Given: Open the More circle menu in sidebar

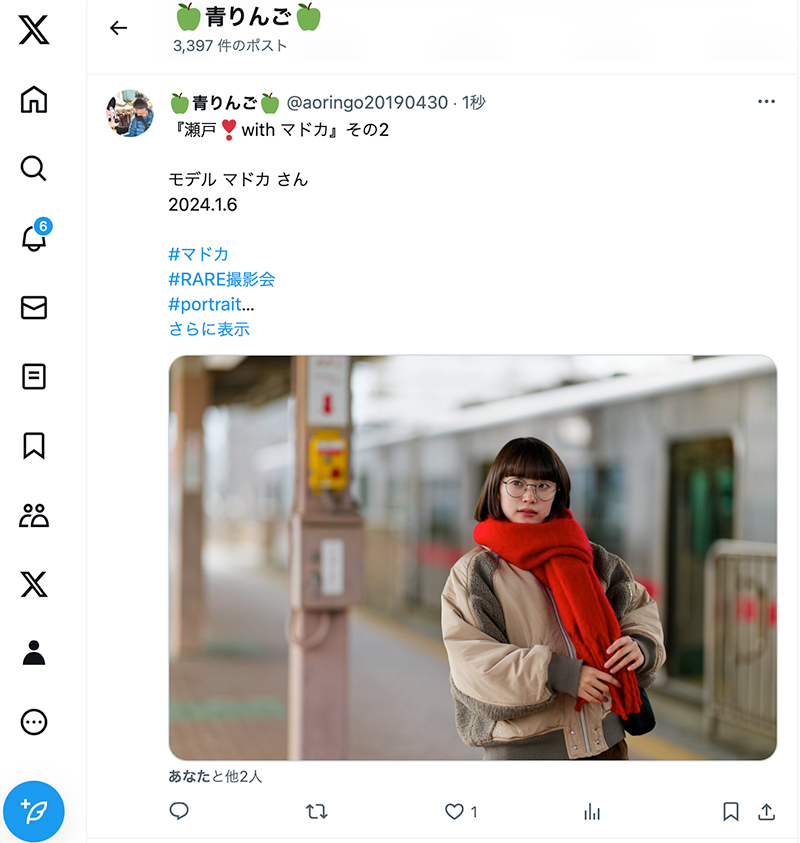Looking at the screenshot, I should (x=34, y=722).
